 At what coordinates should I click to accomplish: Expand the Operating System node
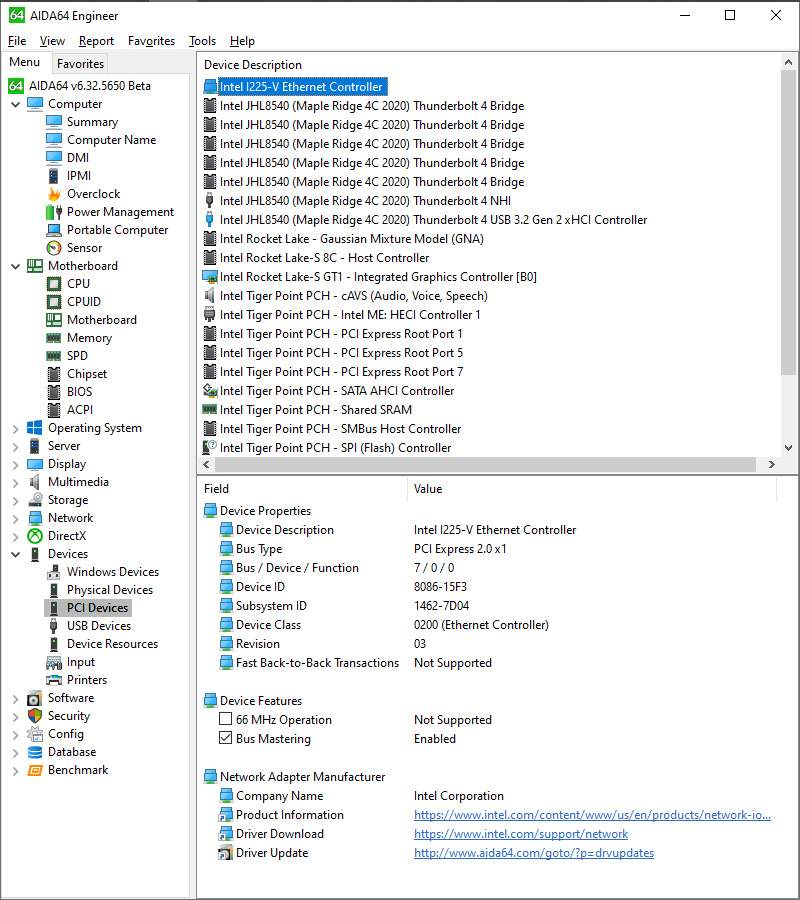pyautogui.click(x=15, y=428)
